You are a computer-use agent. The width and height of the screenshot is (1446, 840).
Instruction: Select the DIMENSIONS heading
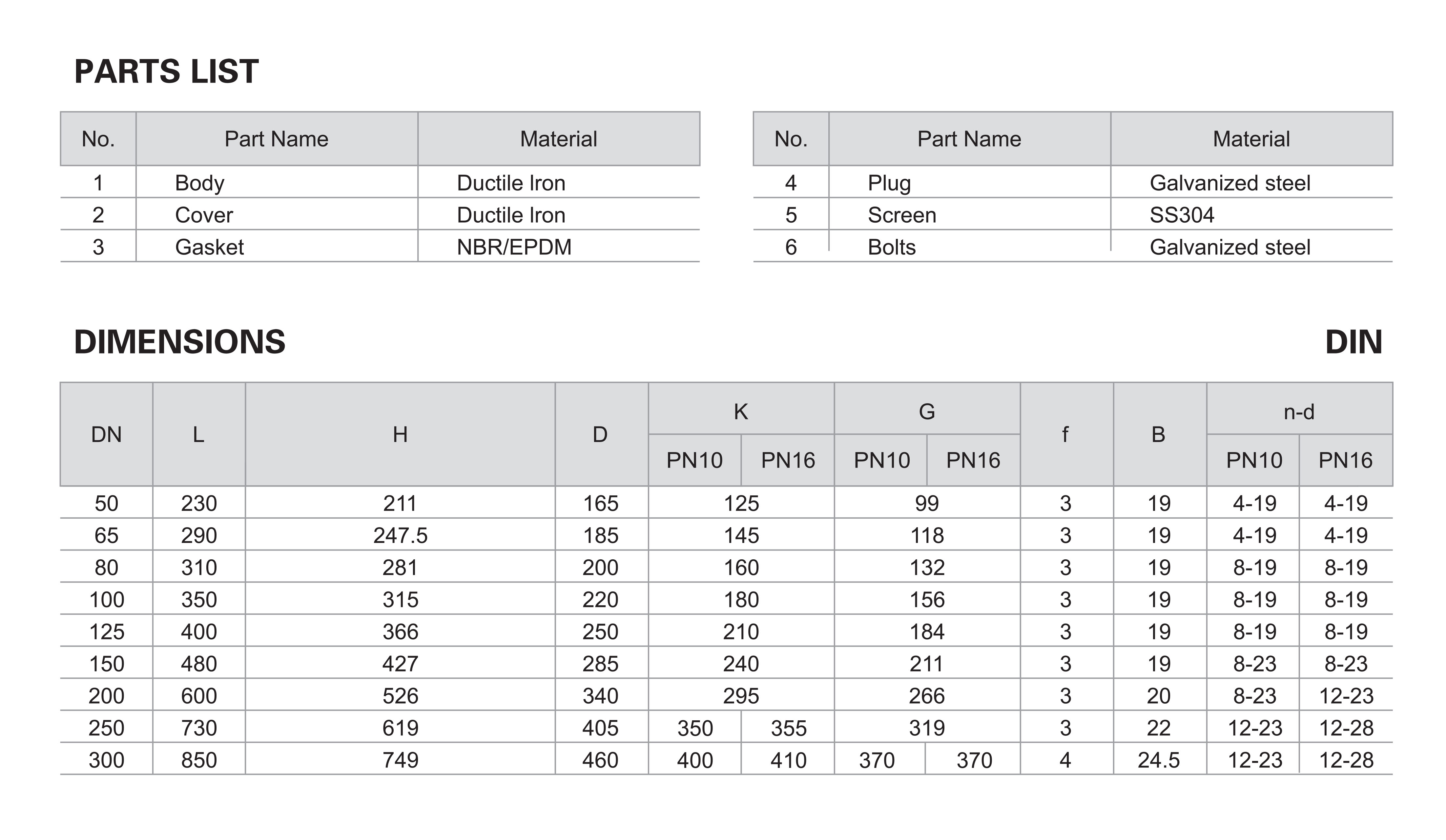click(x=180, y=342)
